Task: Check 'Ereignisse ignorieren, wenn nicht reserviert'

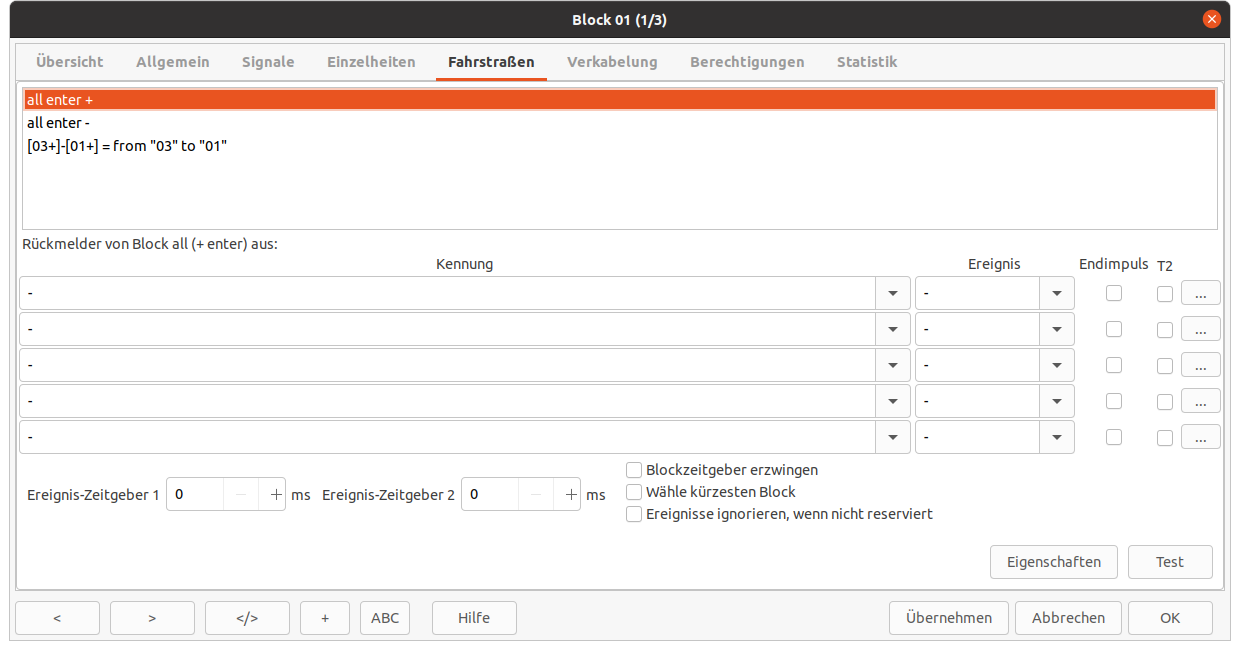Action: coord(634,514)
